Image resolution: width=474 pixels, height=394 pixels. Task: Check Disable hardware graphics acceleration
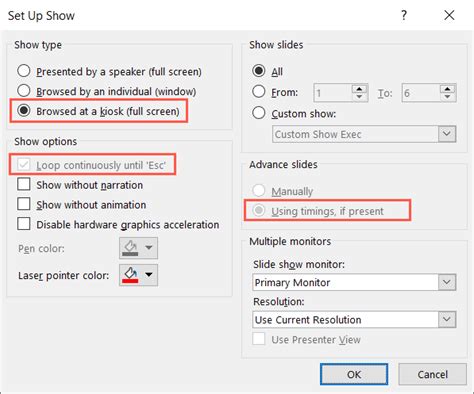pyautogui.click(x=24, y=224)
